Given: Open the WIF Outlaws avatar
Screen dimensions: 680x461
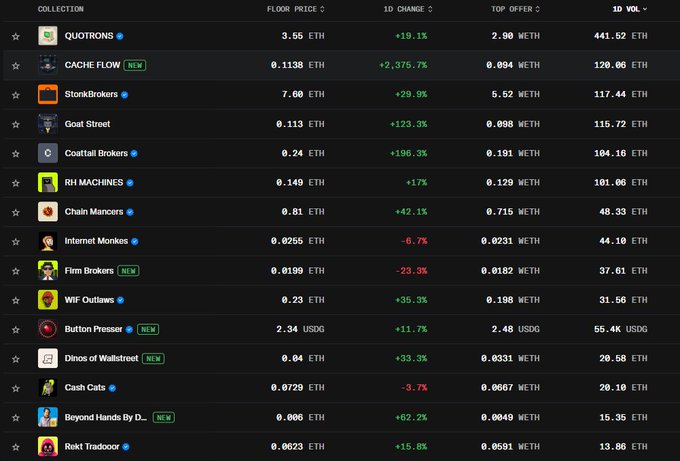Looking at the screenshot, I should (x=48, y=300).
